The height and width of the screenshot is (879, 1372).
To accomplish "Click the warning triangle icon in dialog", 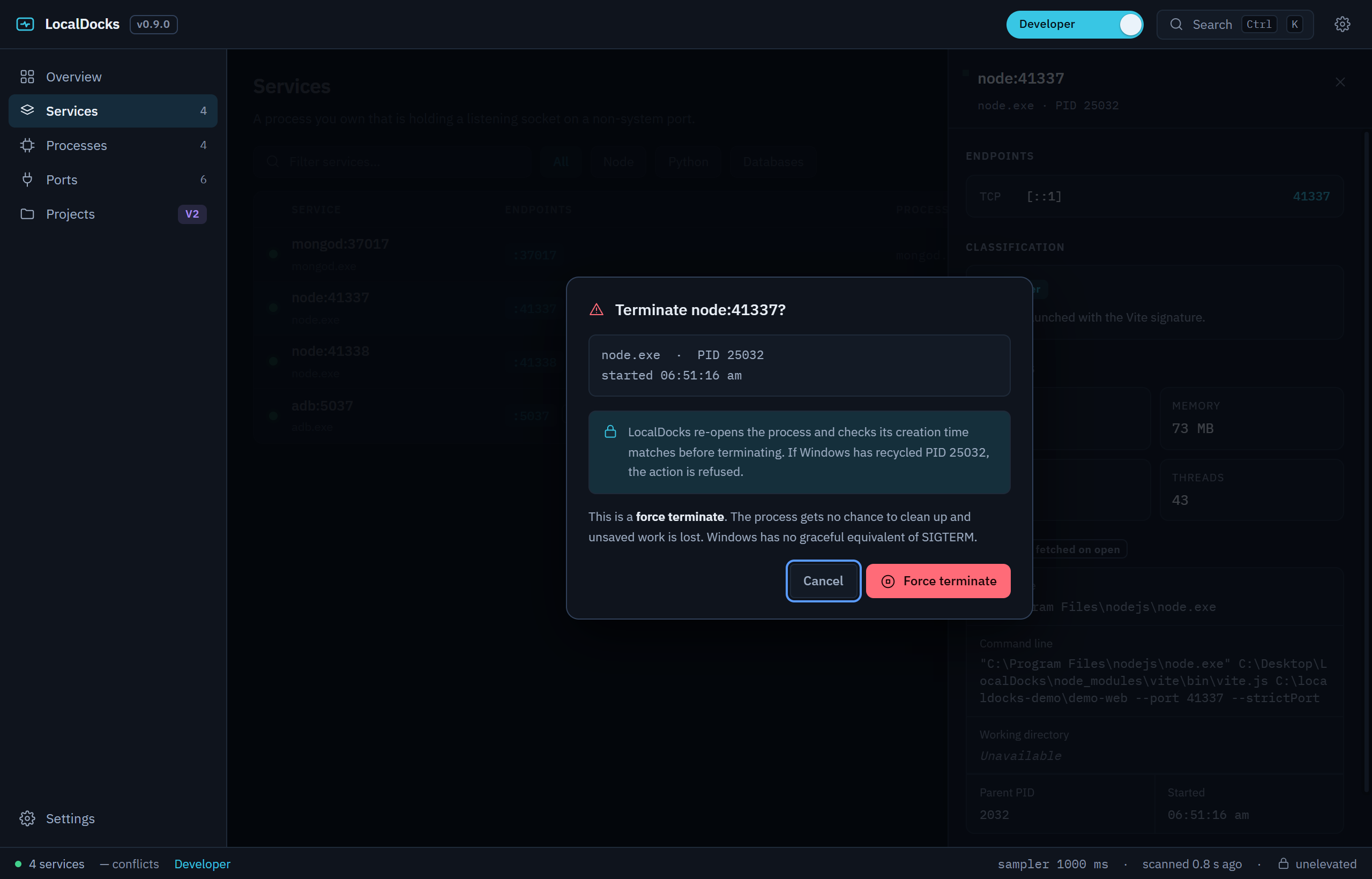I will pos(596,309).
